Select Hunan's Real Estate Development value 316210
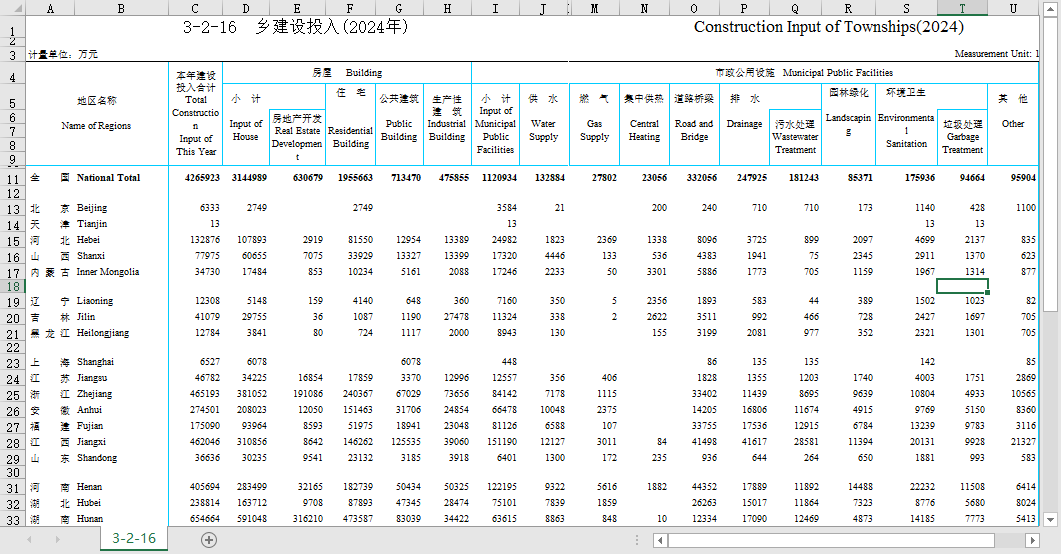1061x554 pixels. pyautogui.click(x=298, y=520)
